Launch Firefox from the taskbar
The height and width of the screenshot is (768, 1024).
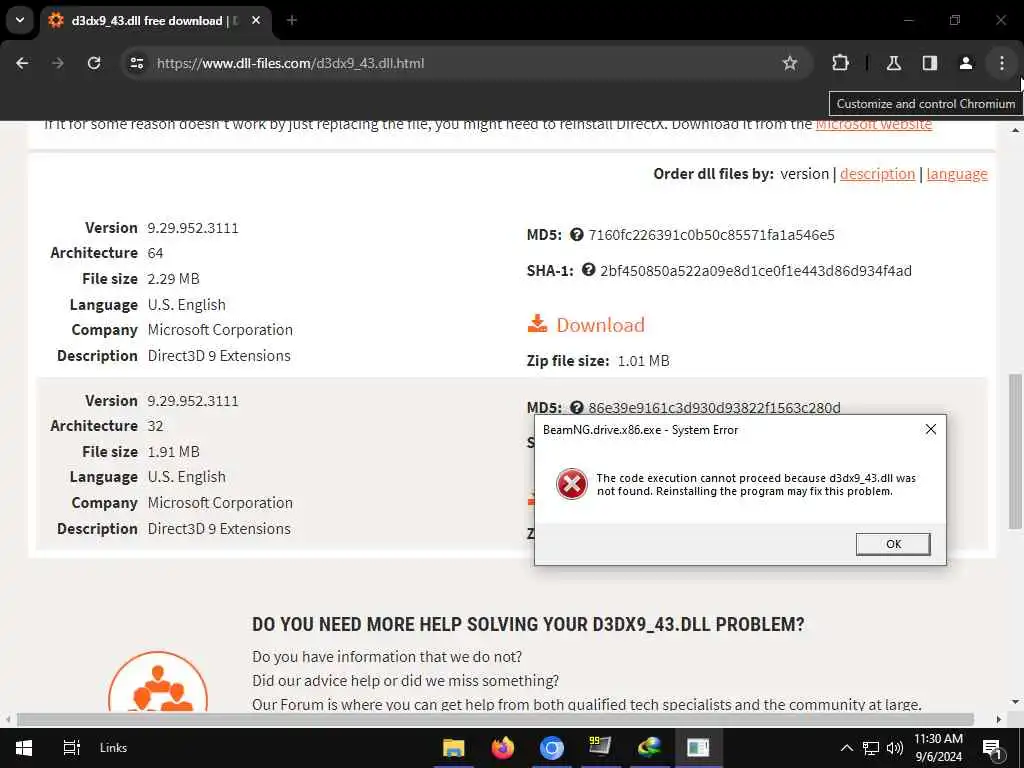502,748
